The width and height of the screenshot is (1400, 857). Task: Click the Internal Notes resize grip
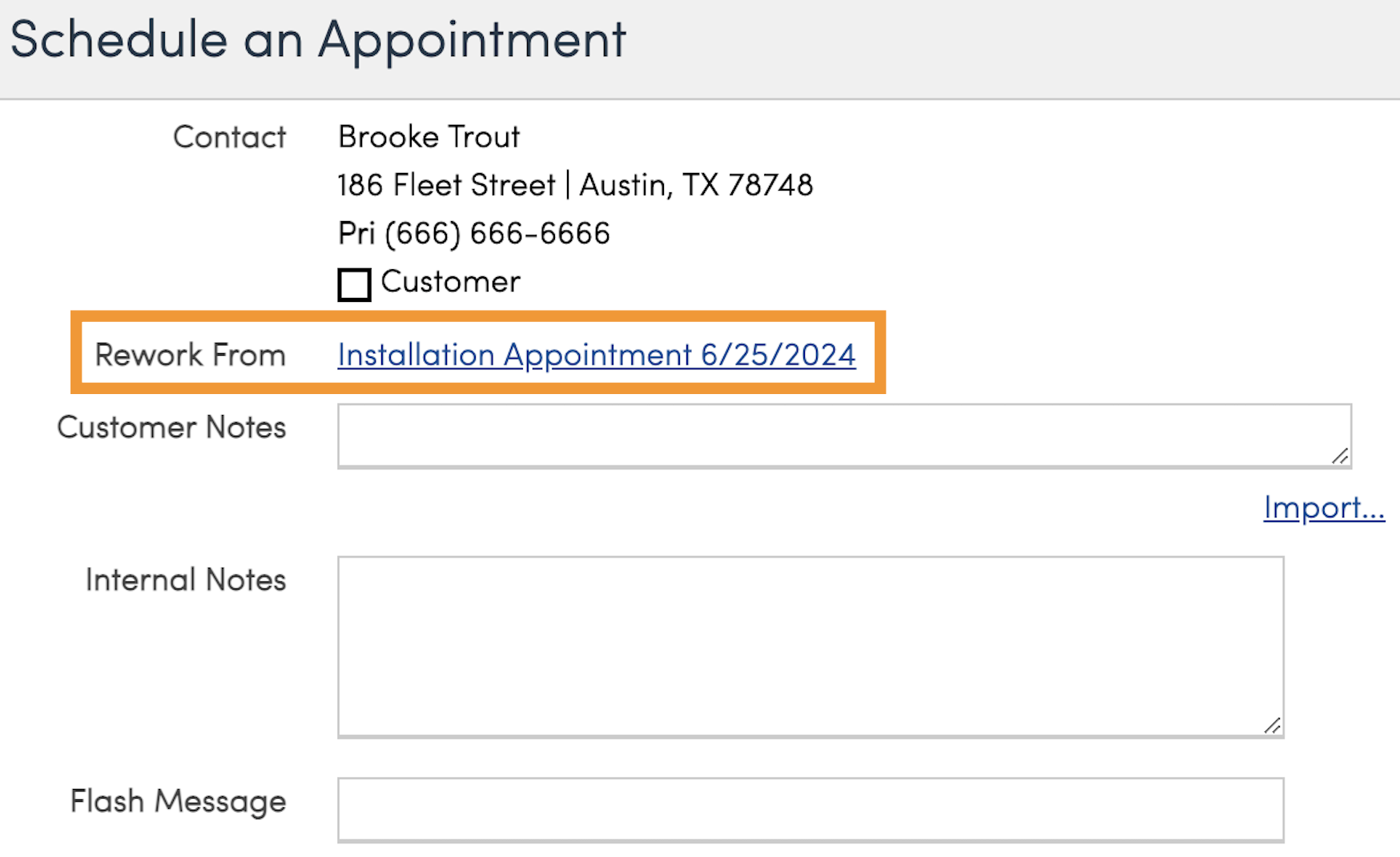click(1272, 725)
